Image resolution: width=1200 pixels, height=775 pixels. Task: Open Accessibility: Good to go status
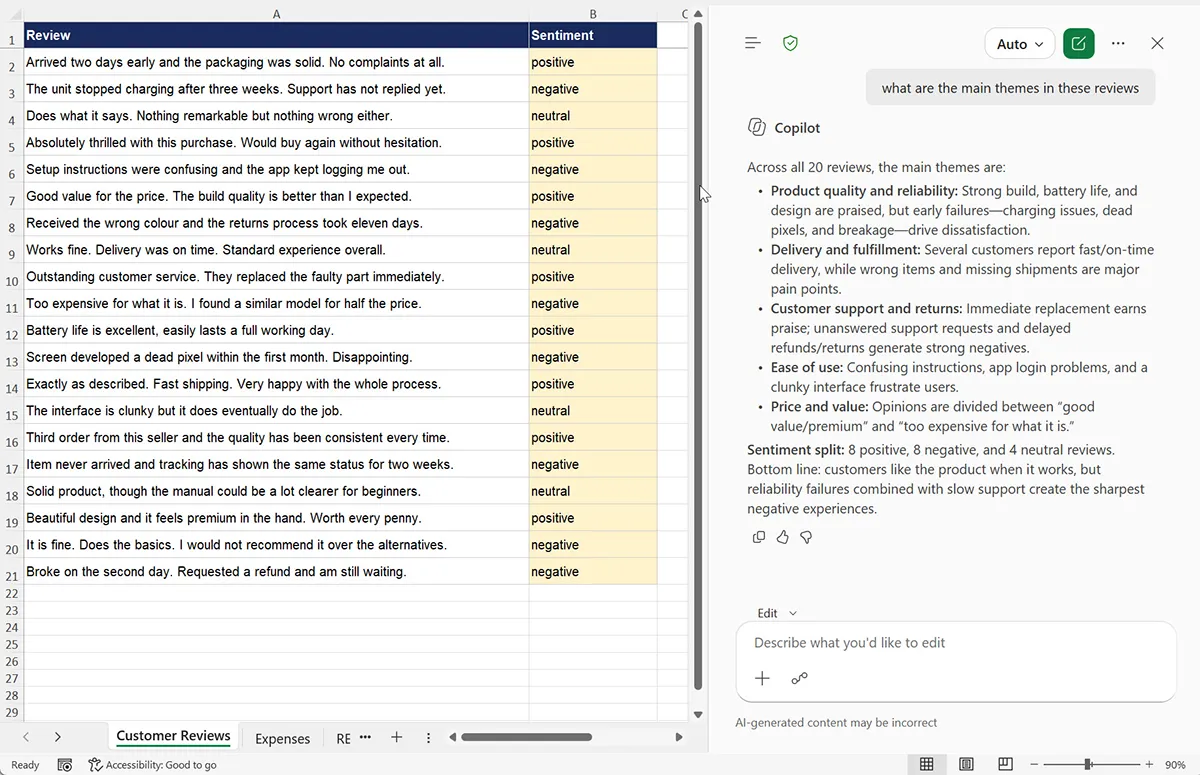click(152, 765)
